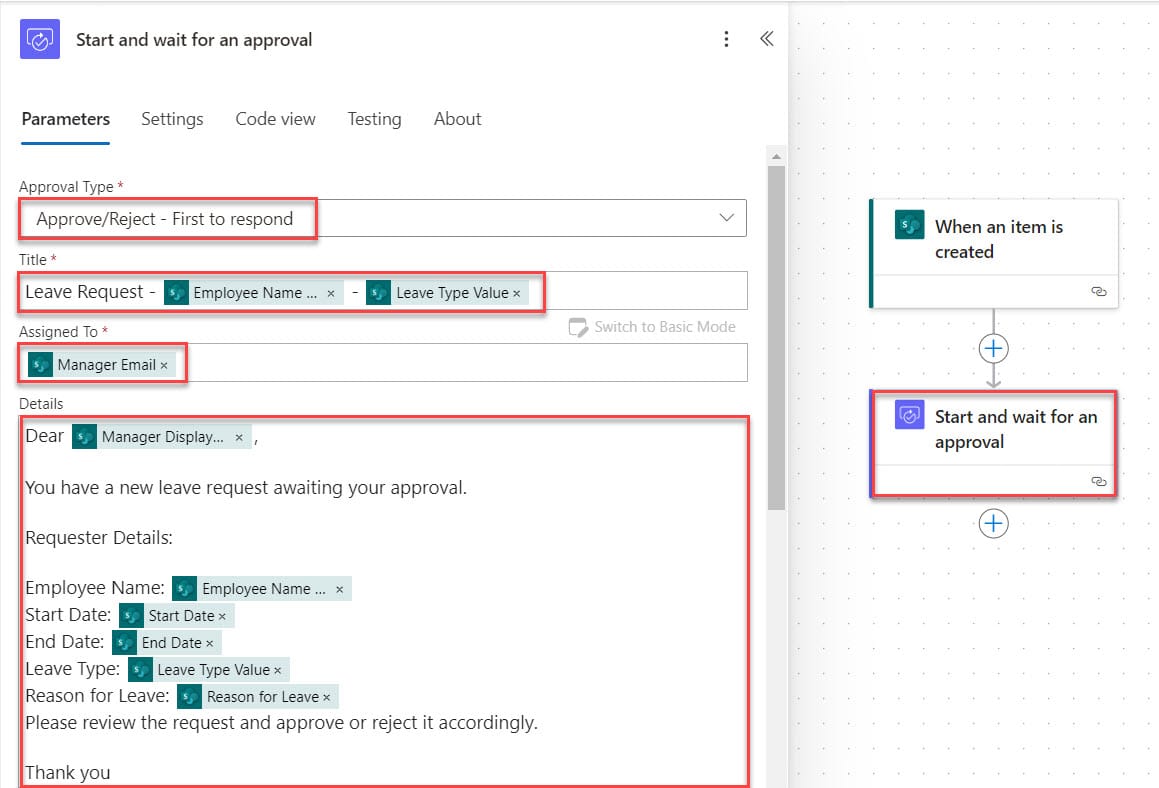This screenshot has width=1159, height=788.
Task: Switch to the Testing tab
Action: tap(374, 119)
